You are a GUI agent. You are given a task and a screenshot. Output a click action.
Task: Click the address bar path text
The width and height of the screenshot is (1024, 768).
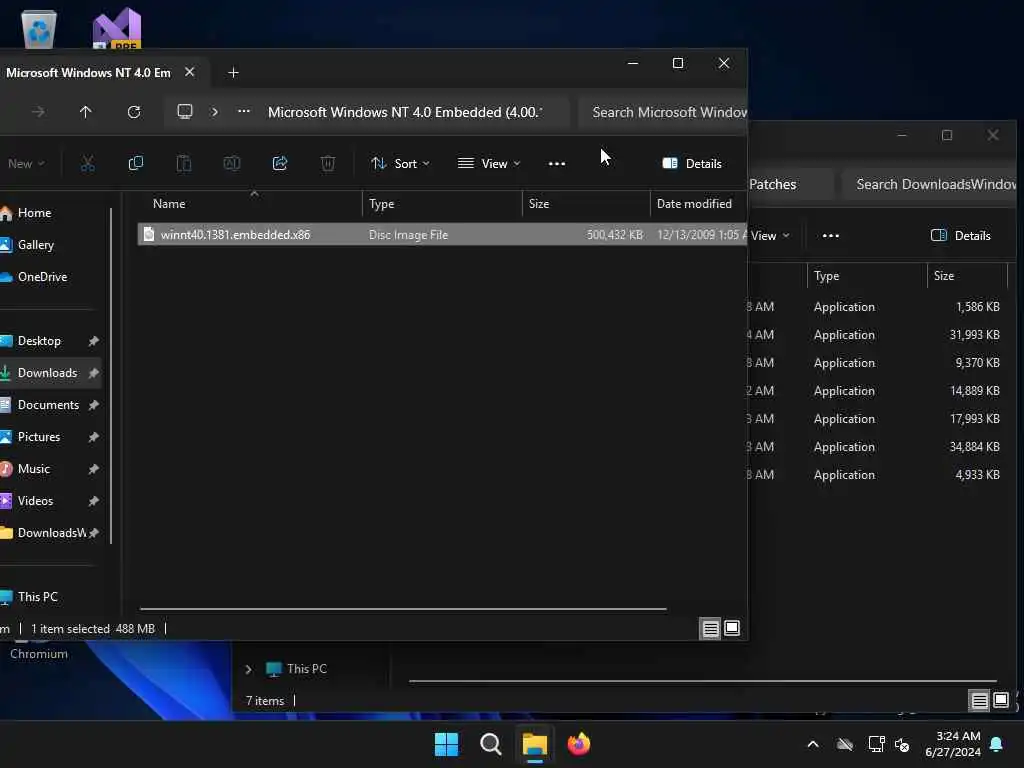pos(405,112)
